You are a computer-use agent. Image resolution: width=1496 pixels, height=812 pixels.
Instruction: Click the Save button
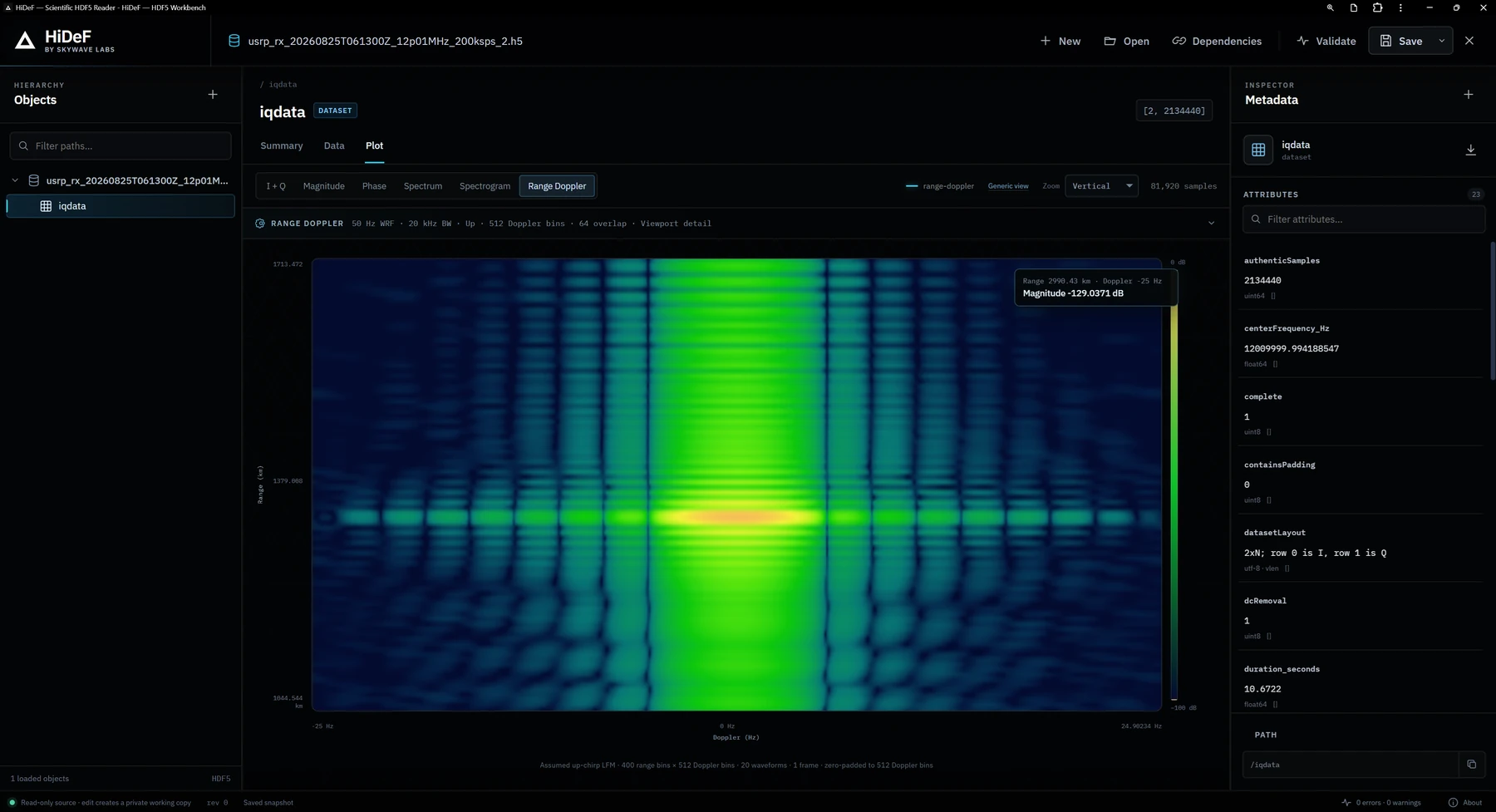1401,41
